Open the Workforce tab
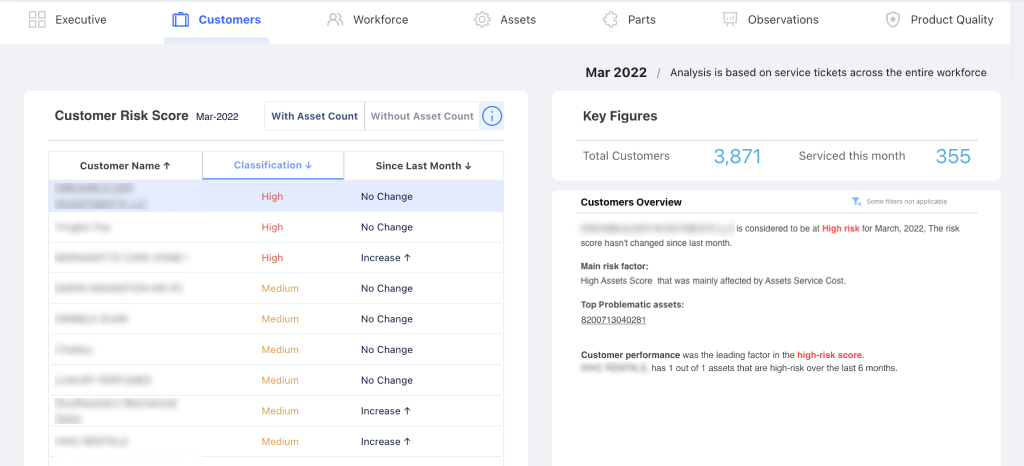Image resolution: width=1024 pixels, height=466 pixels. [x=380, y=20]
